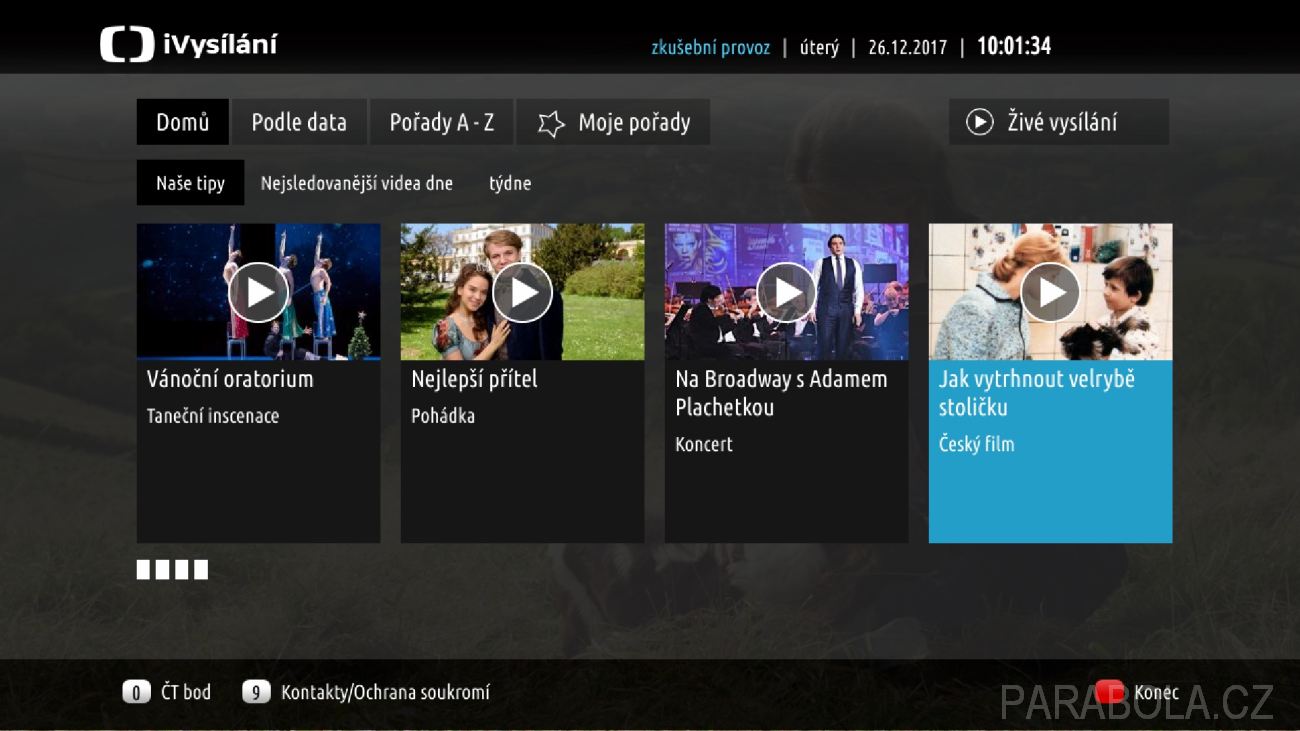
Task: Open Kontakty/Ochrana soukromí link
Action: 385,692
